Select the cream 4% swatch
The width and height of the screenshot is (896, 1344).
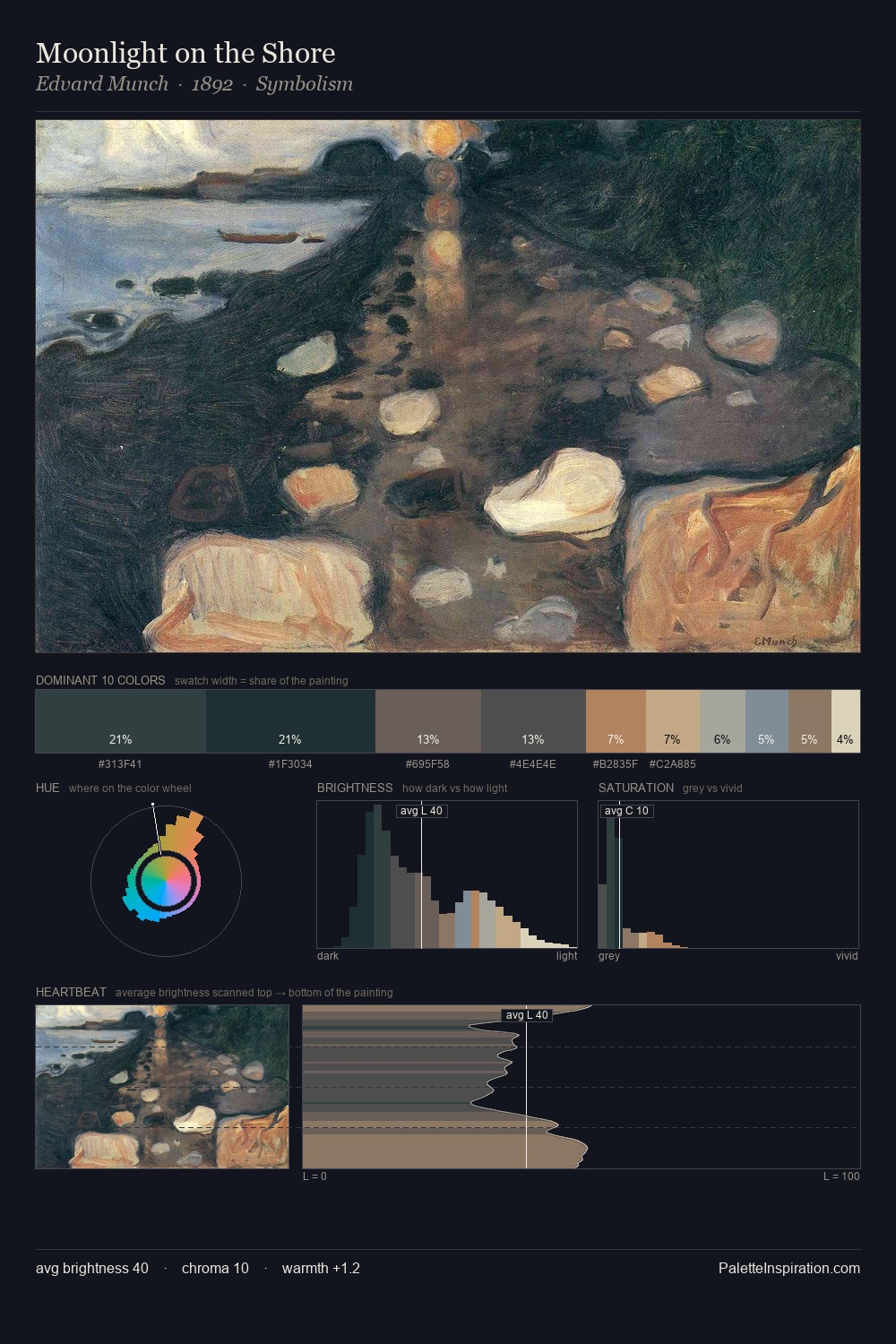[x=846, y=721]
